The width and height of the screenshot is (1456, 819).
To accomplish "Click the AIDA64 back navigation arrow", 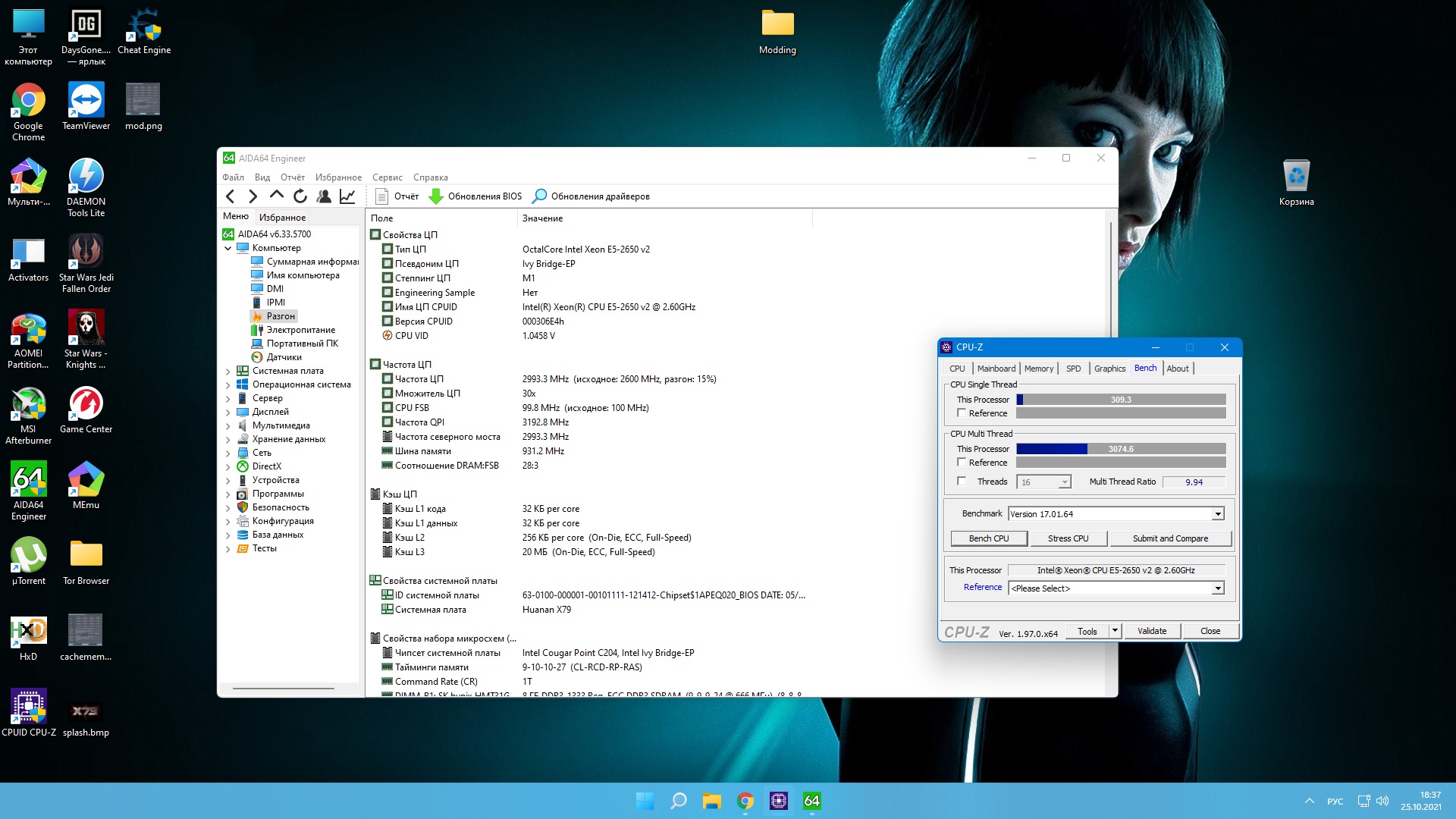I will point(231,196).
